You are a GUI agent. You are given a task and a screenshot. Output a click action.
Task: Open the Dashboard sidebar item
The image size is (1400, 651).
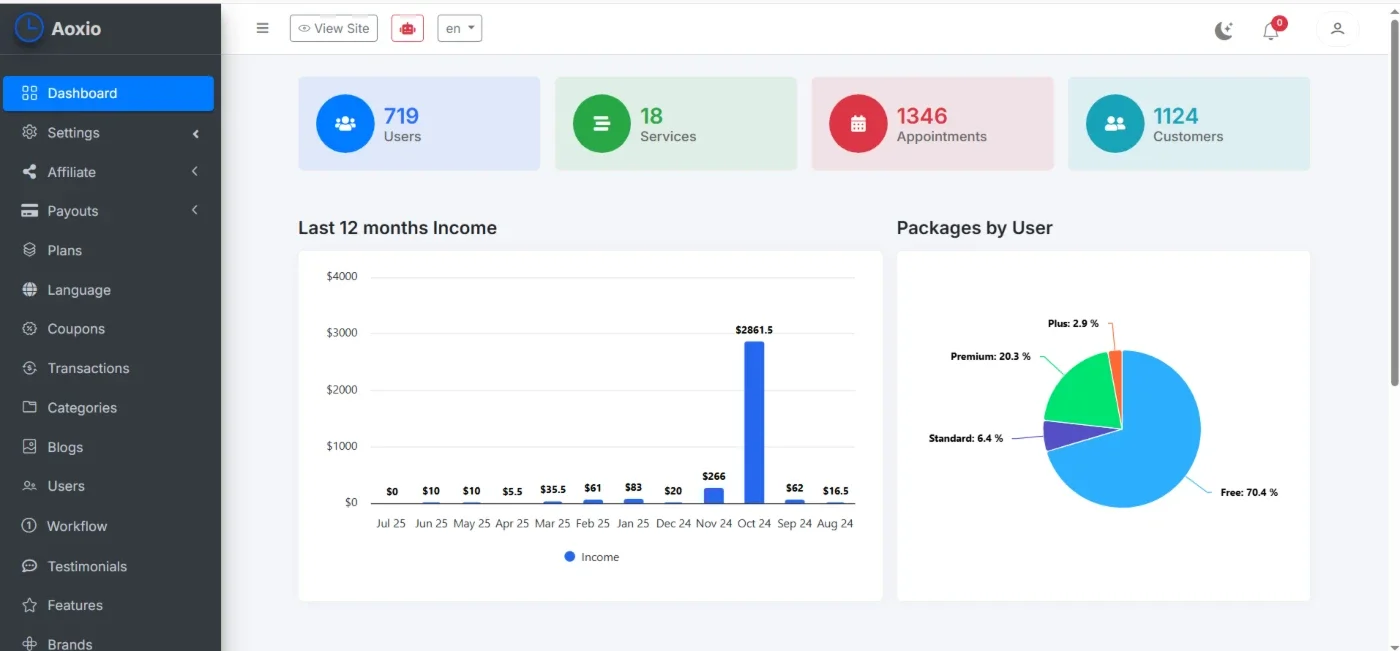[x=108, y=93]
